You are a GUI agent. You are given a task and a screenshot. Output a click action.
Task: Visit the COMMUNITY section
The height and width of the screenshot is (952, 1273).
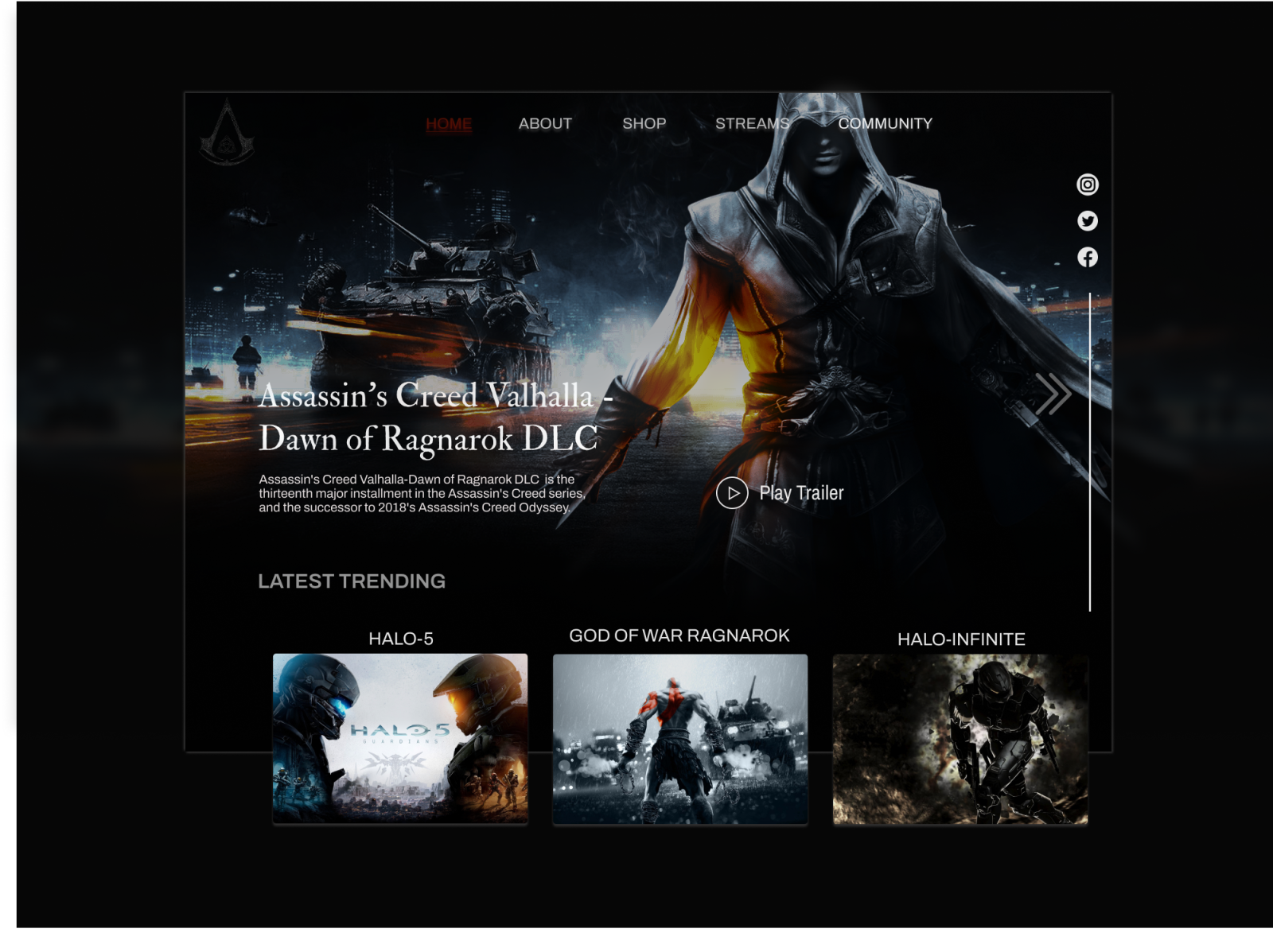coord(886,123)
